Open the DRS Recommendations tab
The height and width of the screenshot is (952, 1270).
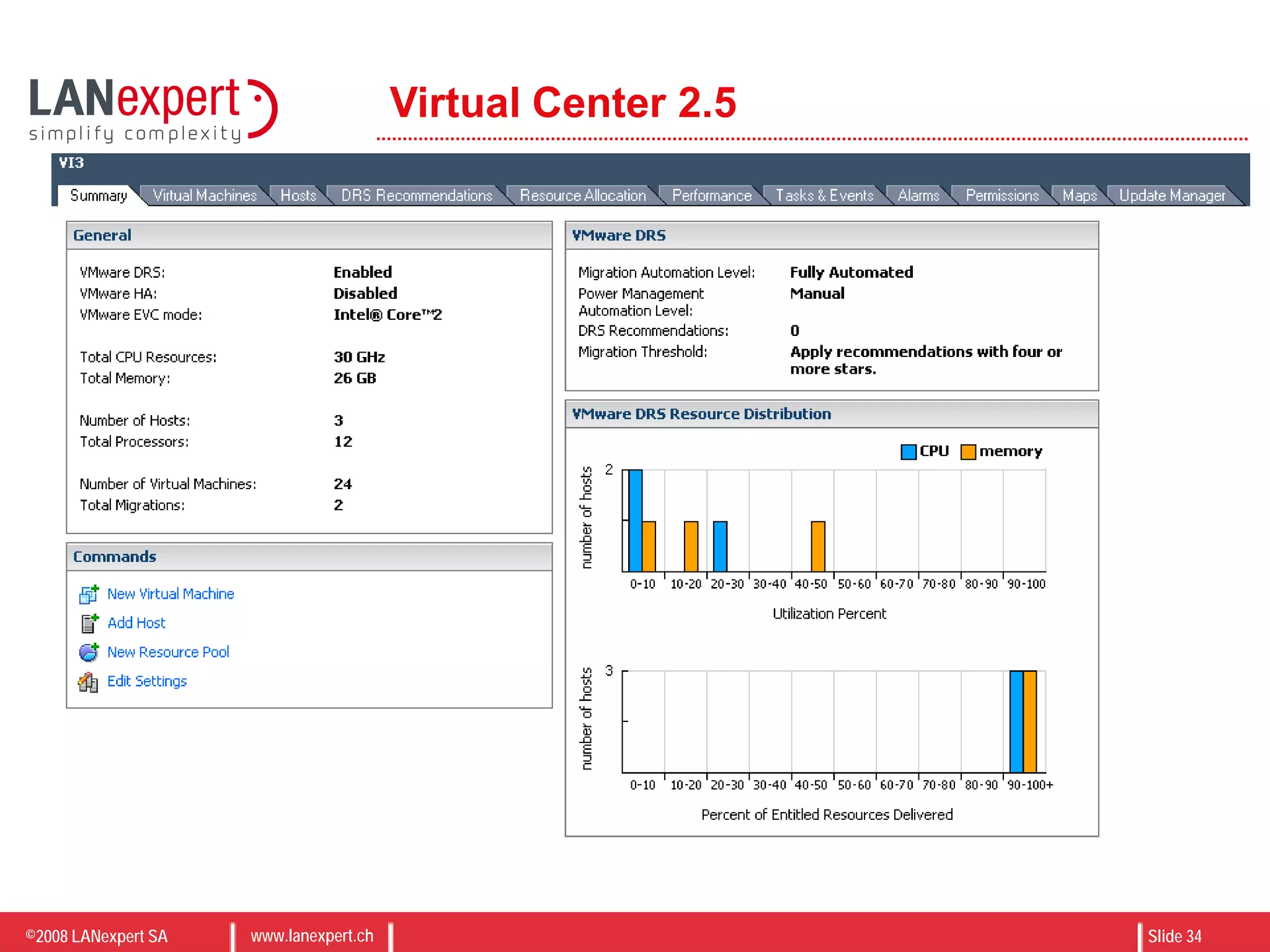[416, 195]
